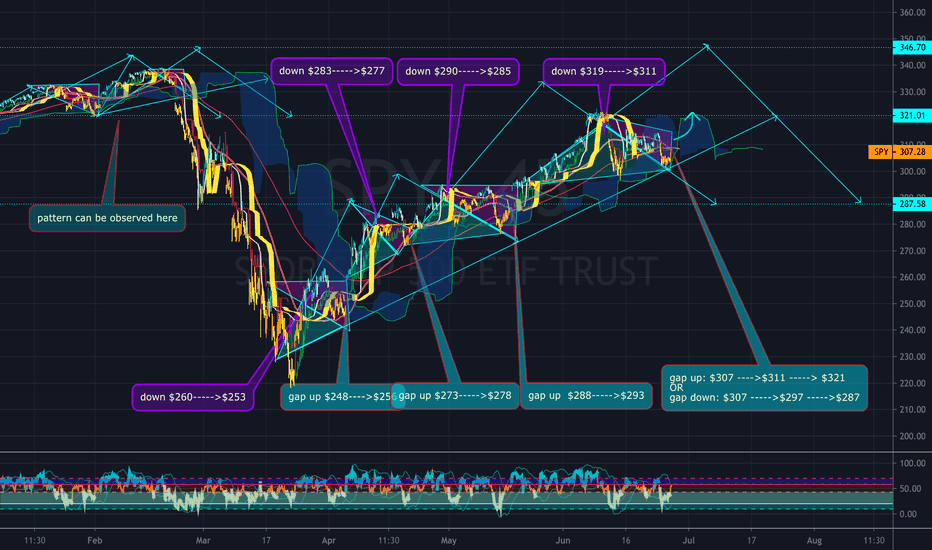Click 300.00 on the price axis
932x550 pixels.
pos(912,172)
